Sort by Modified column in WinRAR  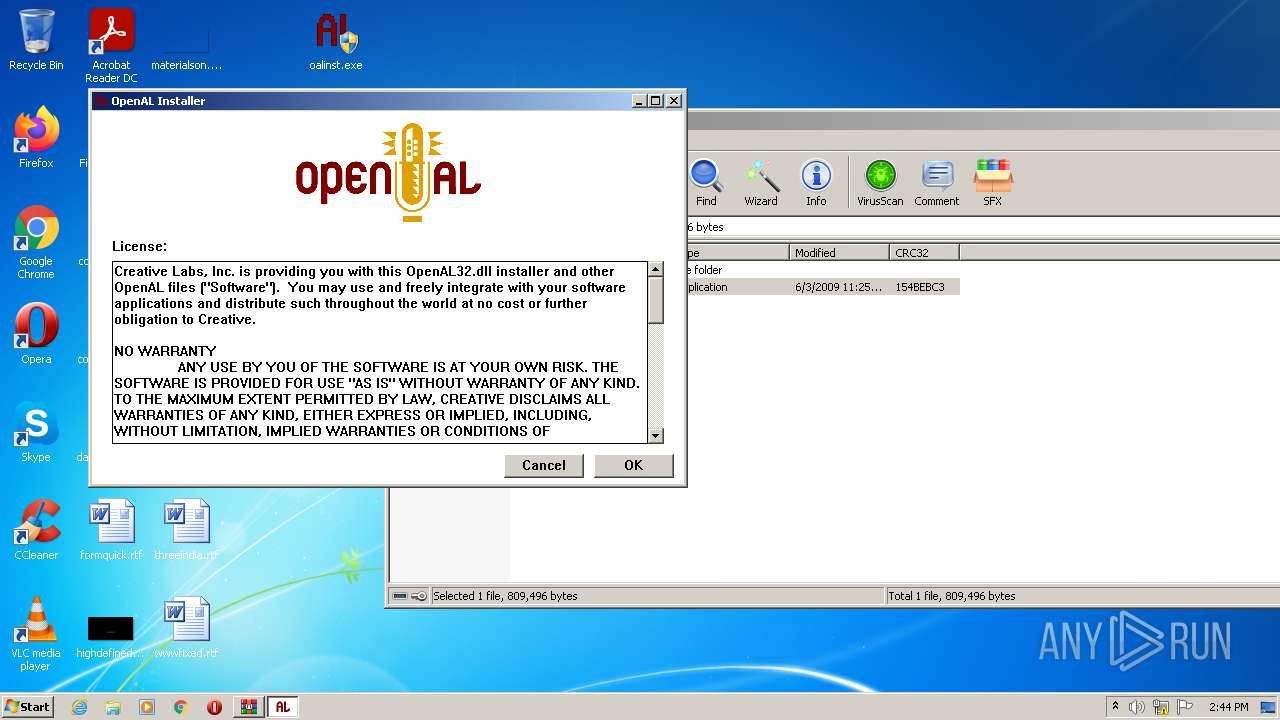(839, 253)
